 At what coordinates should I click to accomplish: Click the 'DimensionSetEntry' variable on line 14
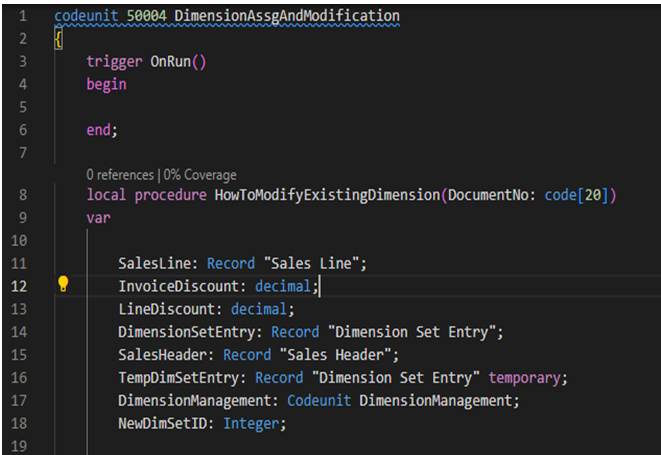click(x=186, y=332)
